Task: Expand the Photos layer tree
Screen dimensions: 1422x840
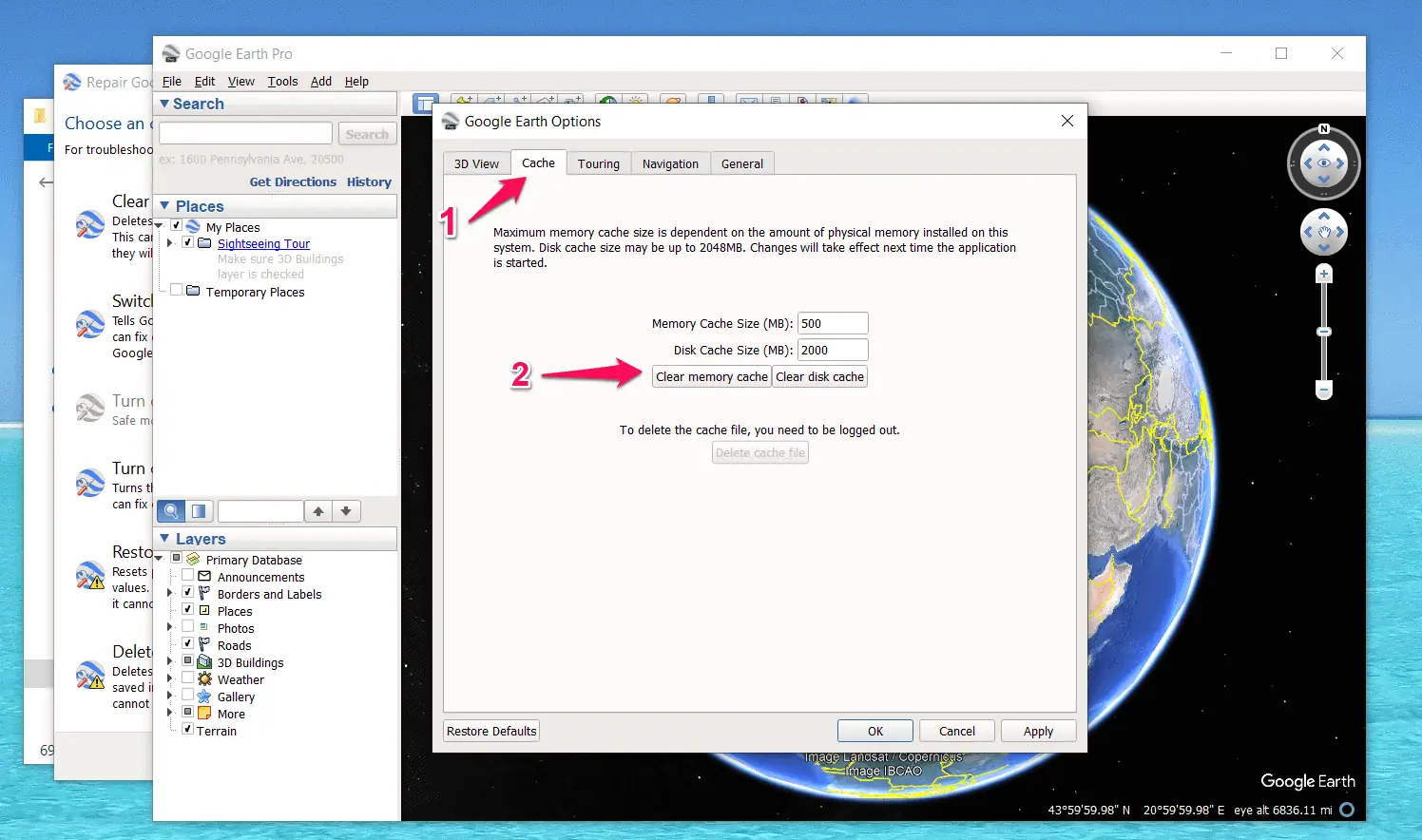Action: click(170, 628)
